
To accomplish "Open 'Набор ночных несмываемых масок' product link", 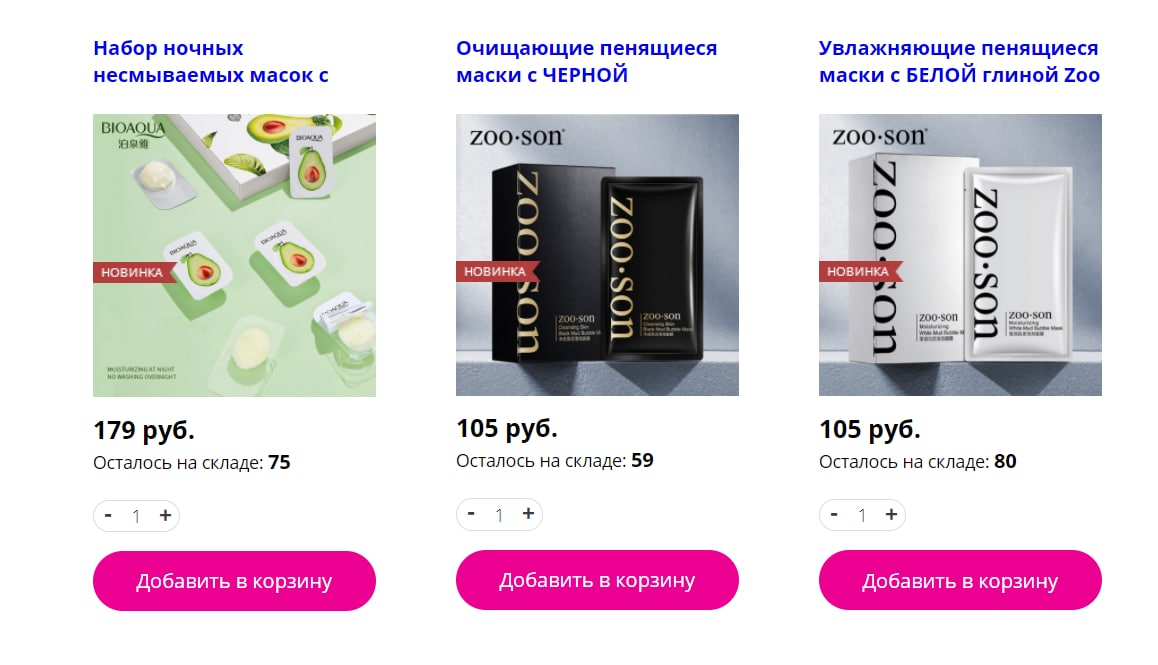I will (211, 61).
